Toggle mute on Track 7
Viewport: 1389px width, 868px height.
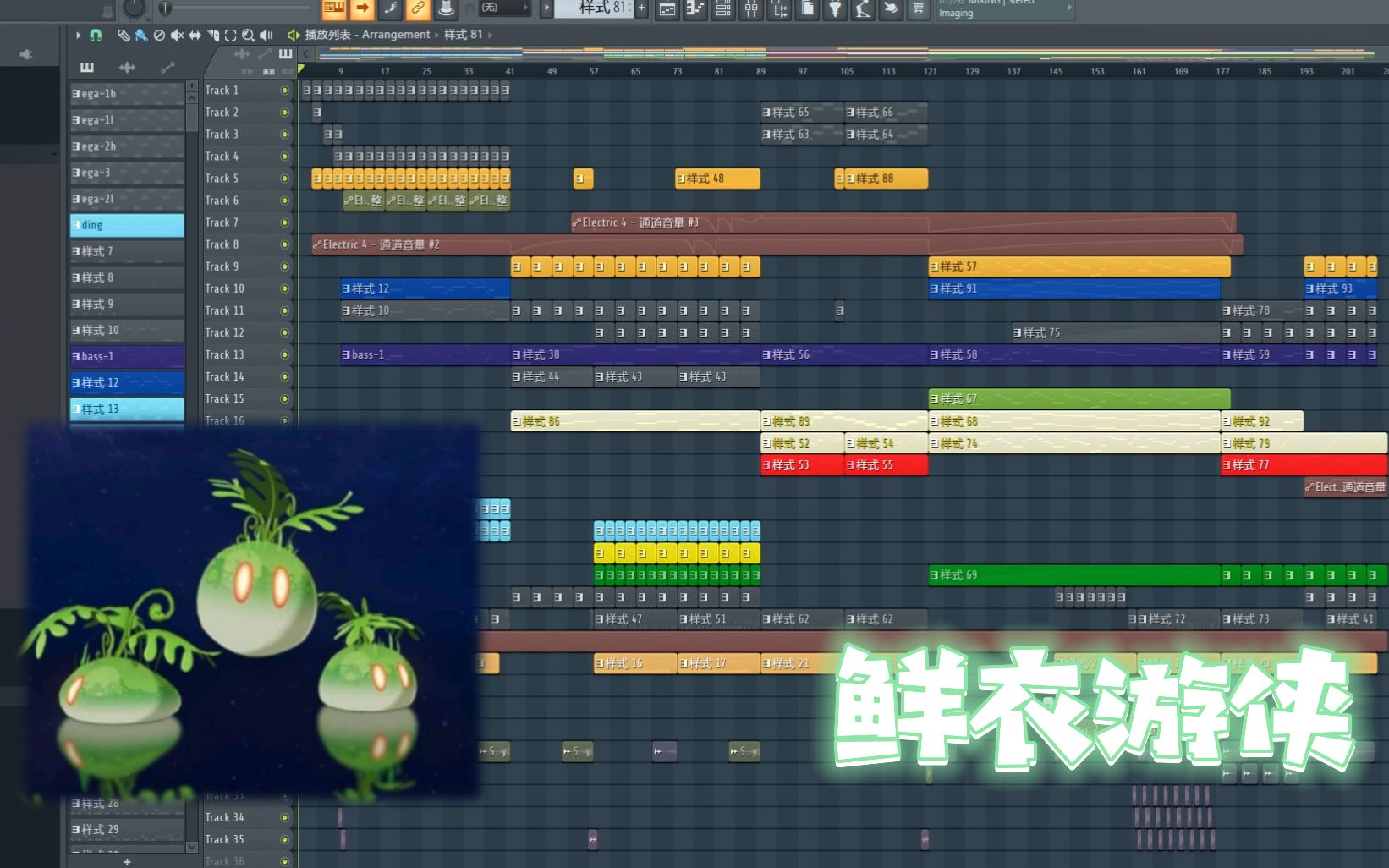(x=284, y=222)
